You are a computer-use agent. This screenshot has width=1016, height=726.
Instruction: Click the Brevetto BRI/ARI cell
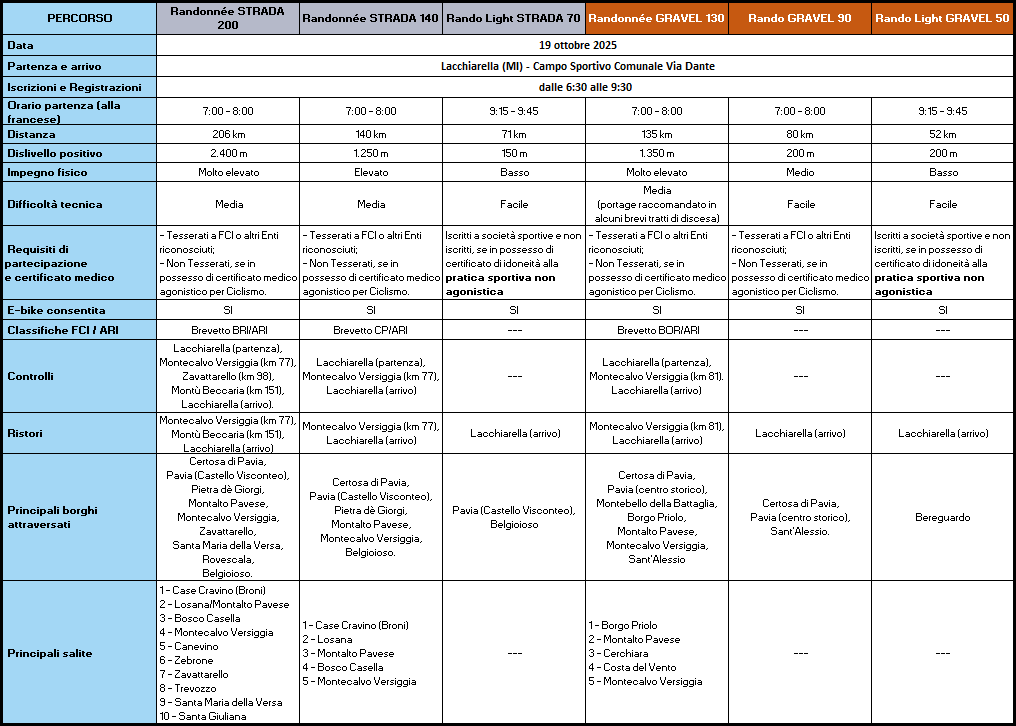(x=227, y=329)
